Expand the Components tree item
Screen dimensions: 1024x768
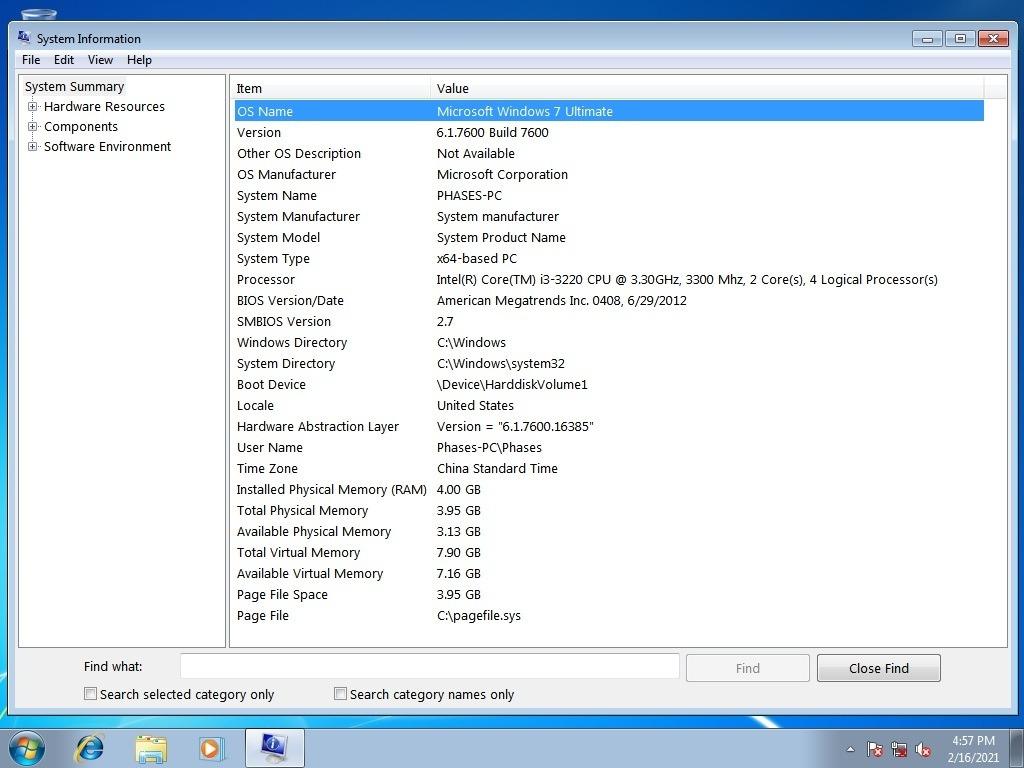33,126
